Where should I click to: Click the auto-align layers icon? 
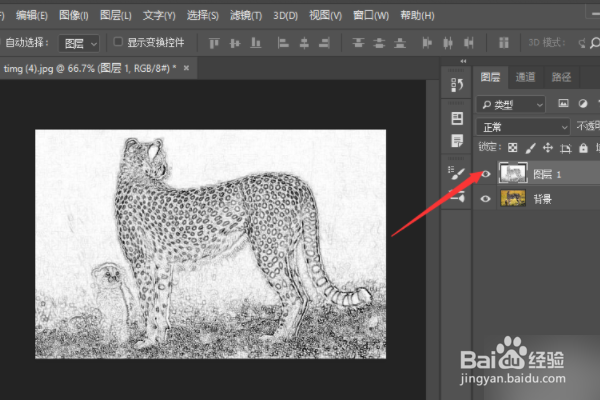[x=504, y=43]
